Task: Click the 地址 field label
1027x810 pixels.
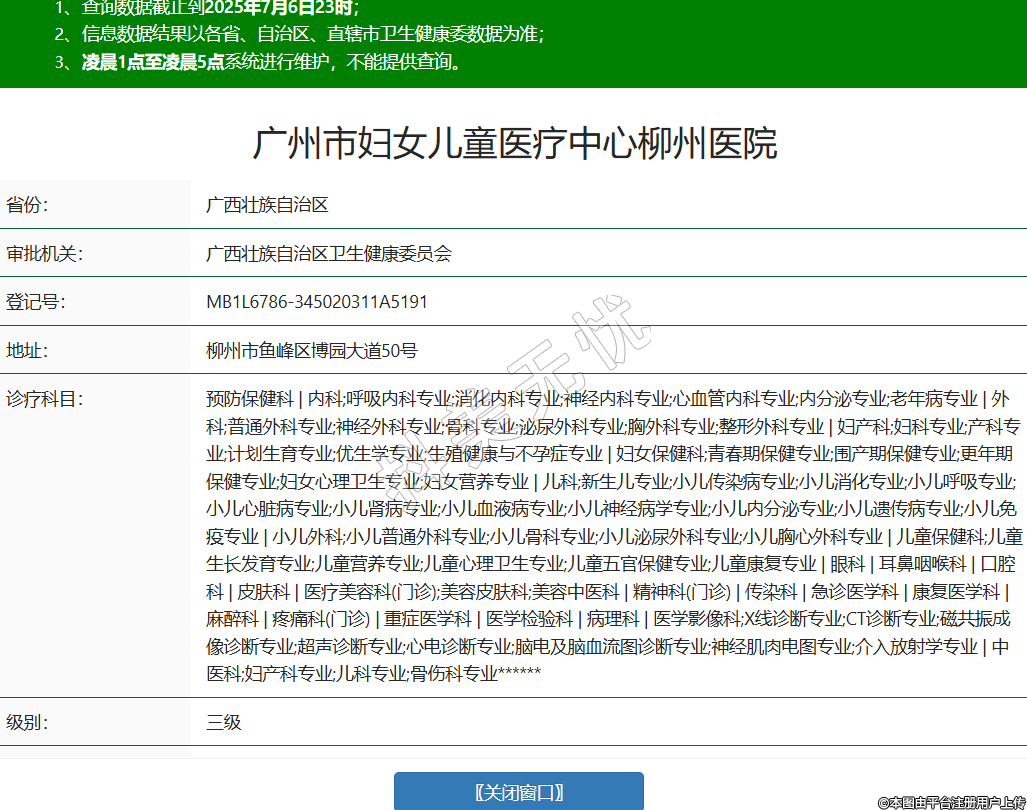Action: pyautogui.click(x=28, y=350)
